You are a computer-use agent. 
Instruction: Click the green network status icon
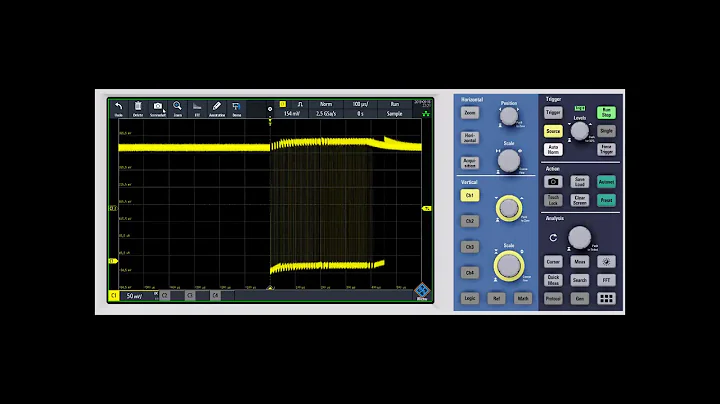[426, 113]
